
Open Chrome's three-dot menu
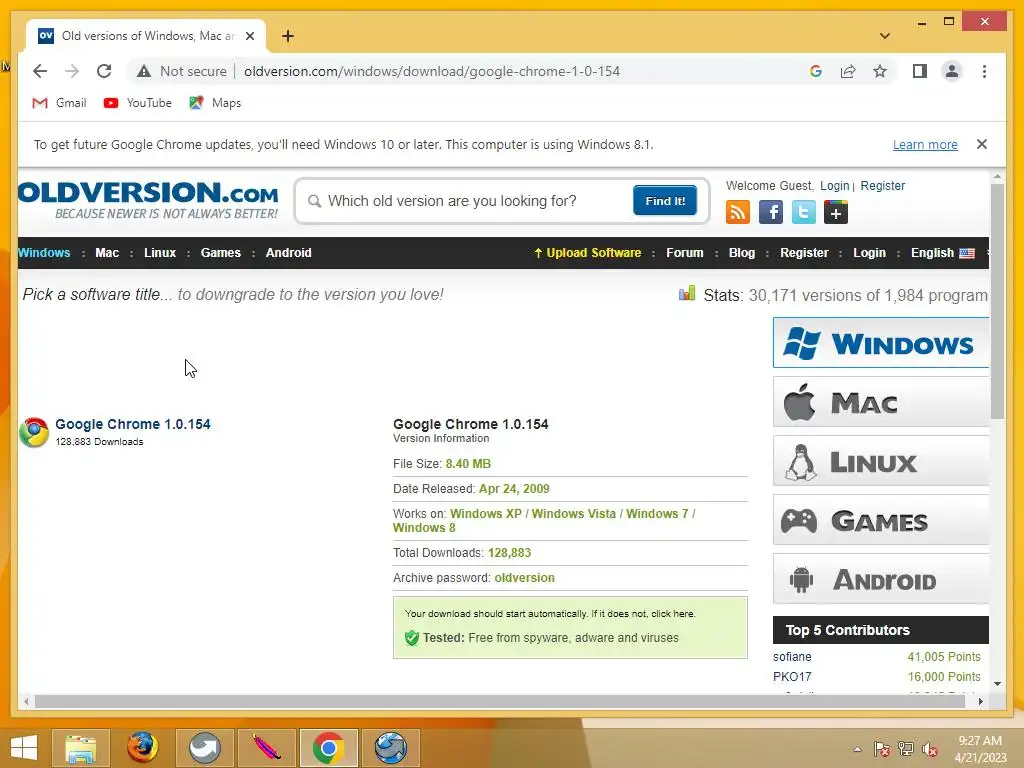[984, 71]
